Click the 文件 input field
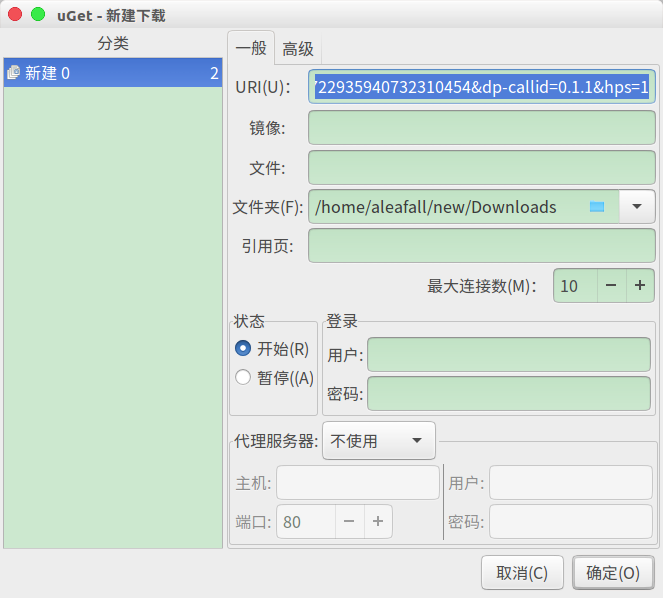663x598 pixels. coord(482,168)
